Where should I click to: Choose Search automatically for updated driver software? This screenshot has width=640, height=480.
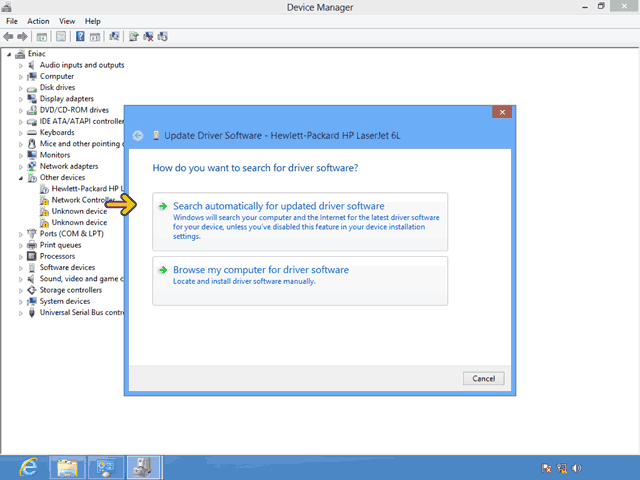300,222
